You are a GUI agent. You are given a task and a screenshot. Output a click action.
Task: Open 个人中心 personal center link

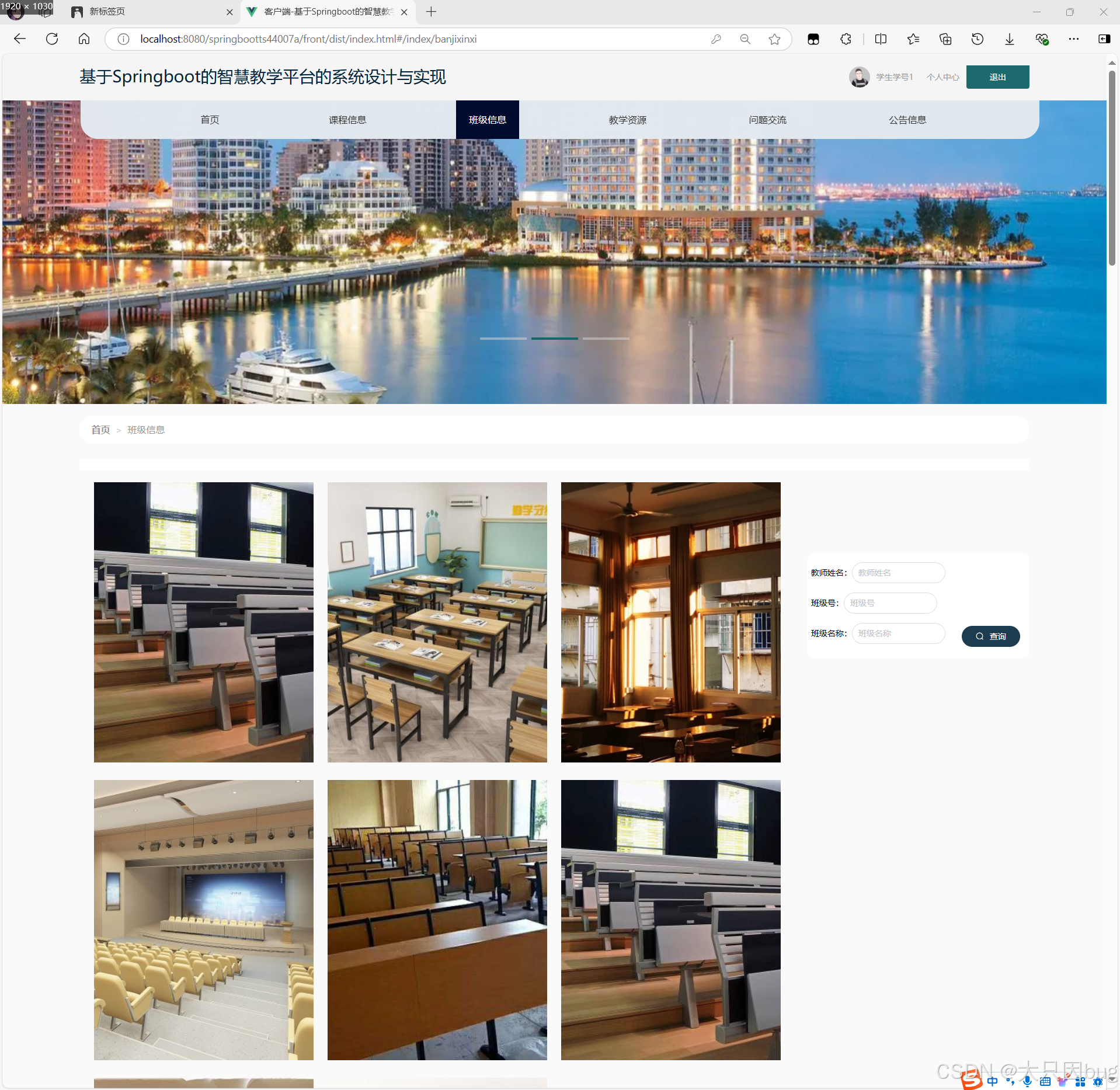pyautogui.click(x=942, y=77)
